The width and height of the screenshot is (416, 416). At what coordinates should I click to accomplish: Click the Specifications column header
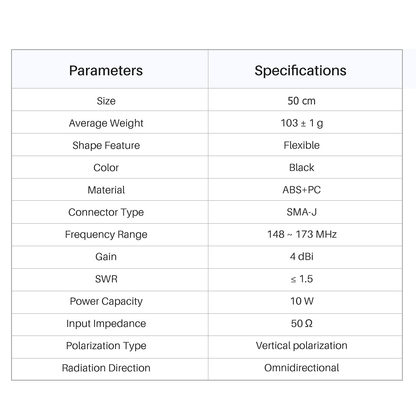(x=300, y=71)
